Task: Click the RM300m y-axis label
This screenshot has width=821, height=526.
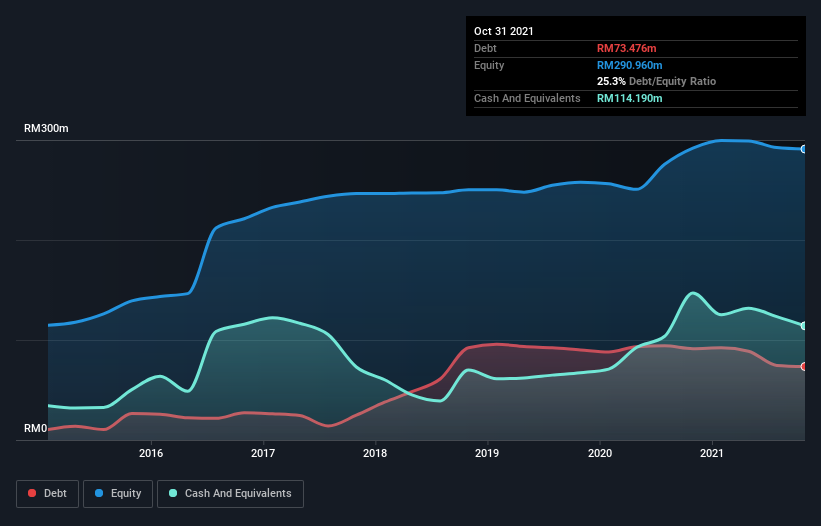Action: [x=46, y=128]
